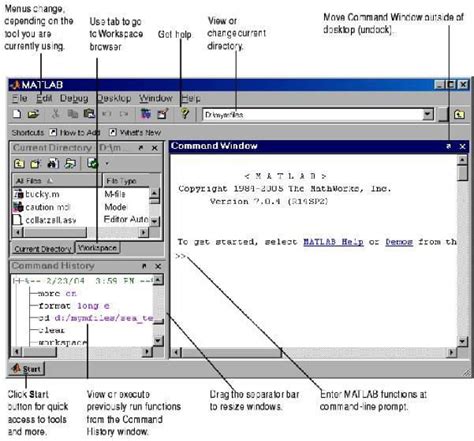Click at the Command Window >> prompt

(x=180, y=256)
